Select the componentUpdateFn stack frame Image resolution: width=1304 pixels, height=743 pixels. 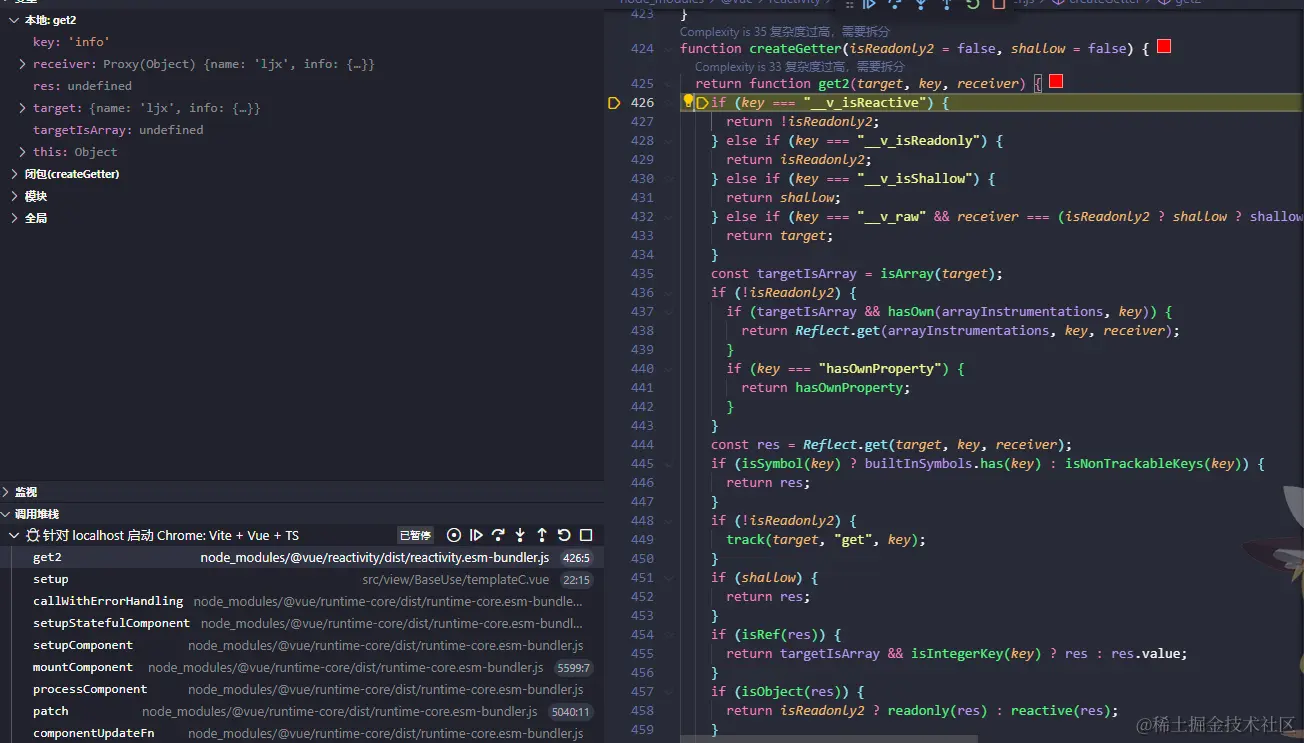302,734
